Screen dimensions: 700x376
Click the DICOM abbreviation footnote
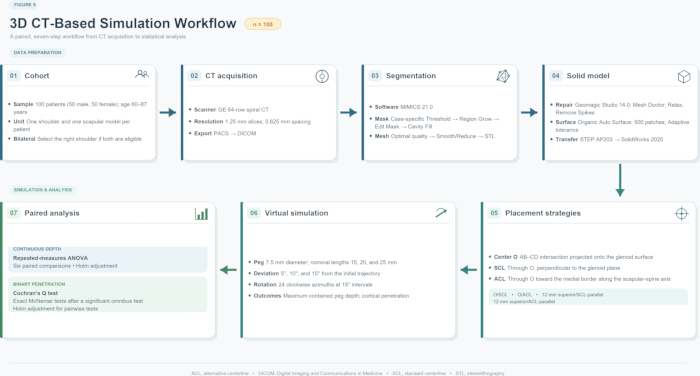point(320,373)
